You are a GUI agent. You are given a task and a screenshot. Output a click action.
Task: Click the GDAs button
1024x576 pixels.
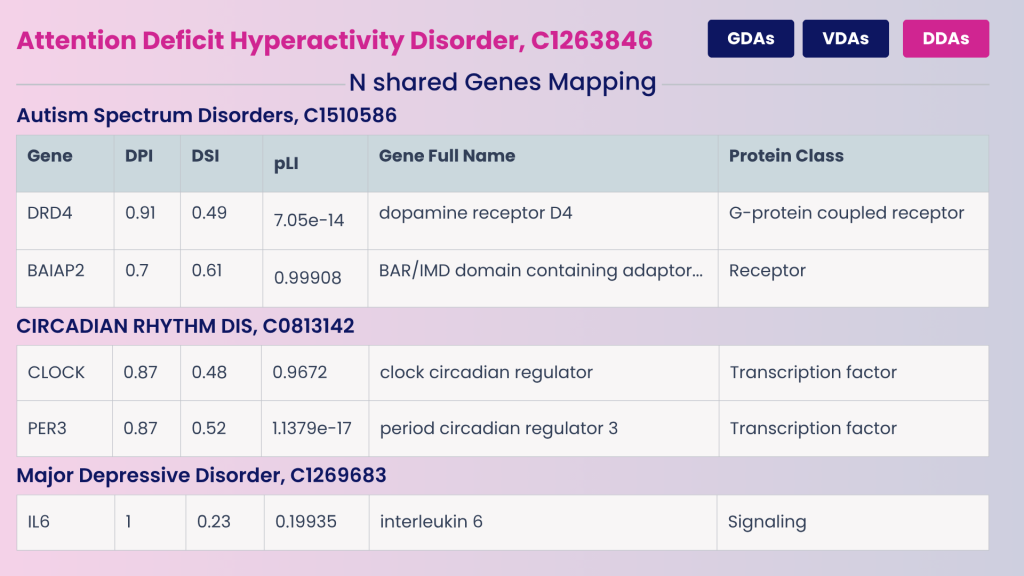[750, 38]
